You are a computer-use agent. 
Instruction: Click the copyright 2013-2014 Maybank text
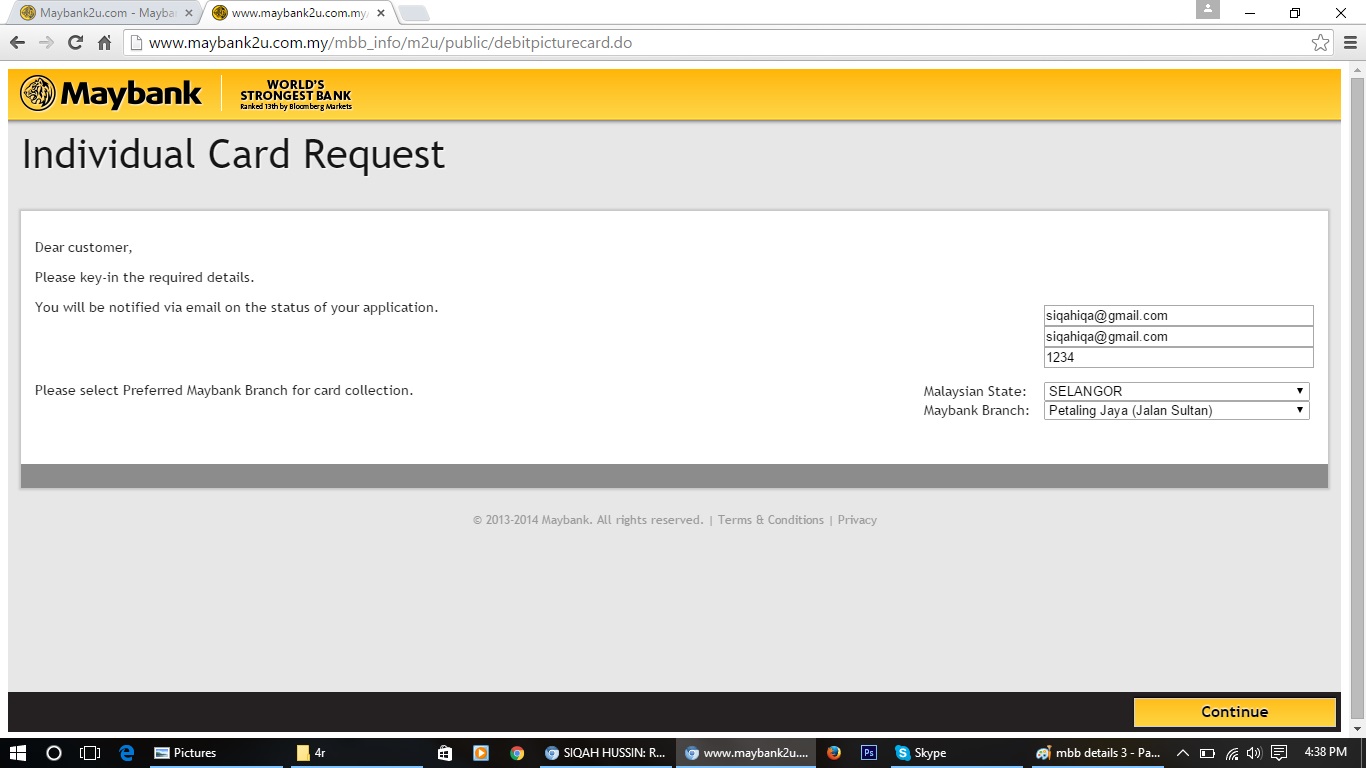click(588, 520)
